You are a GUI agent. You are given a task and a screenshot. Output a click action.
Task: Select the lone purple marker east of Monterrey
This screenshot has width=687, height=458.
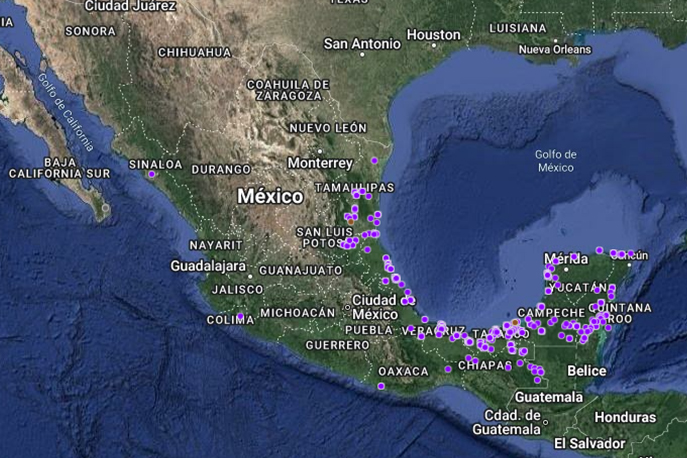click(x=374, y=160)
